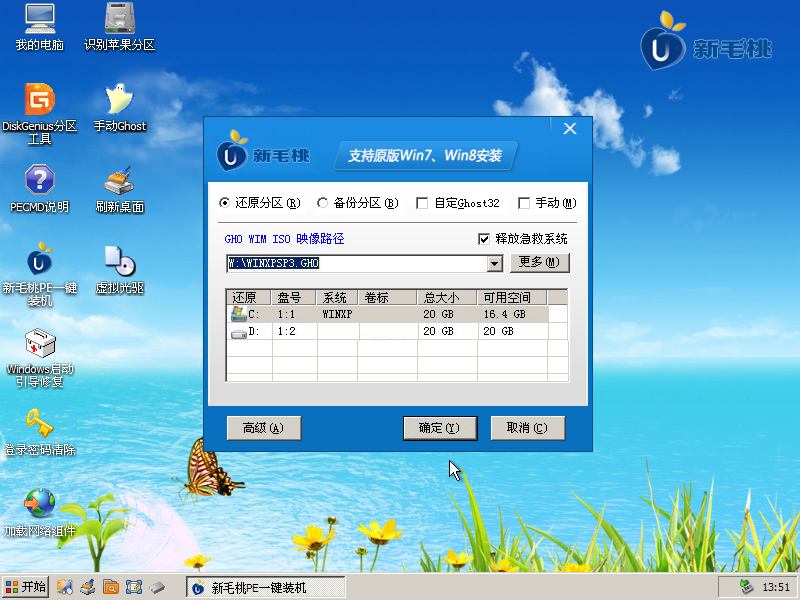Open 加载网络组件 desktop icon
The width and height of the screenshot is (800, 600).
coord(40,505)
